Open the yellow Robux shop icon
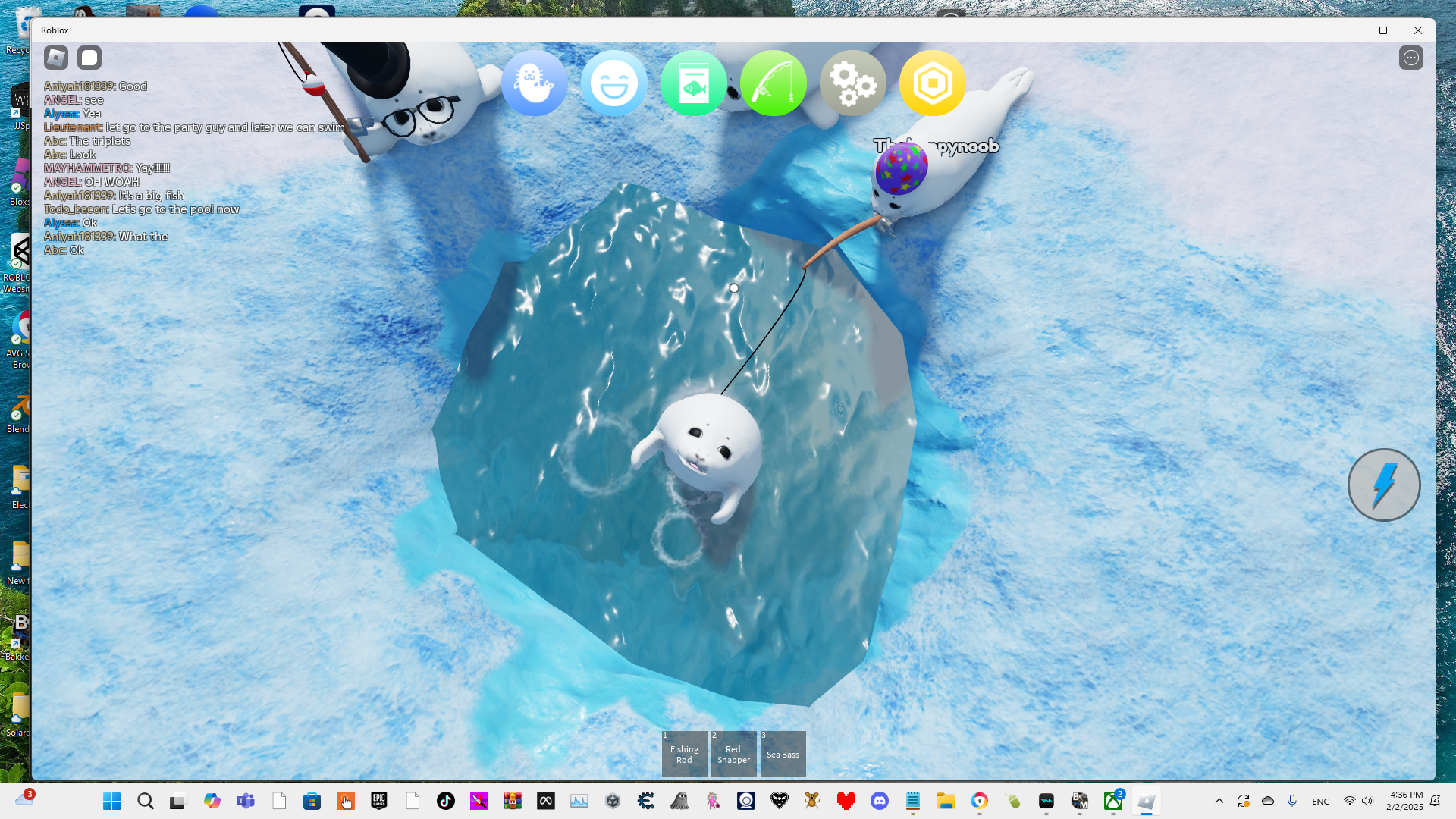Screen dimensions: 1456x819 point(932,83)
